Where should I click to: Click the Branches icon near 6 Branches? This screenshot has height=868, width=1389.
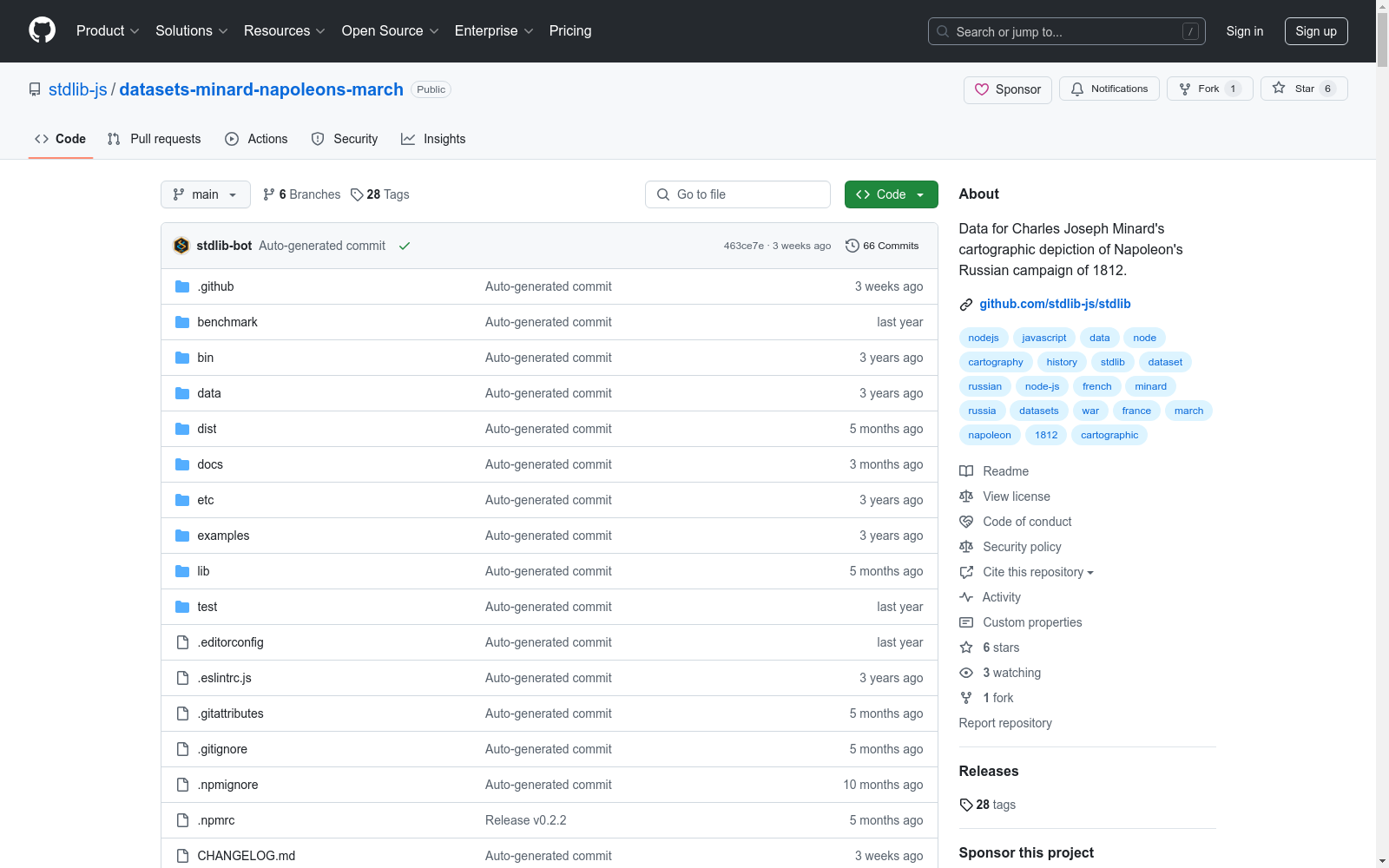click(269, 194)
